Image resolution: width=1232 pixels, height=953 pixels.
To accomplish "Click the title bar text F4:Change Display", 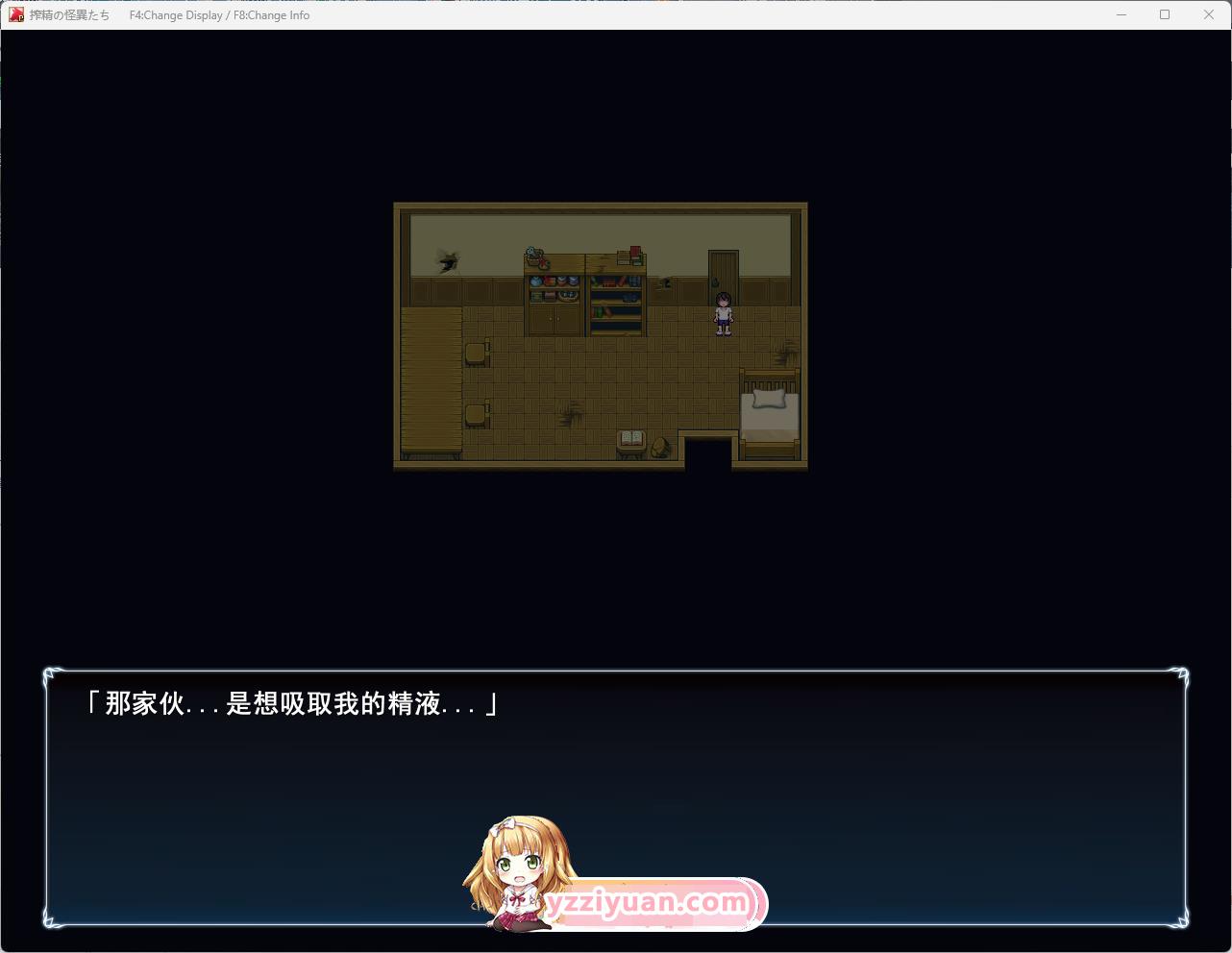I will (x=176, y=15).
